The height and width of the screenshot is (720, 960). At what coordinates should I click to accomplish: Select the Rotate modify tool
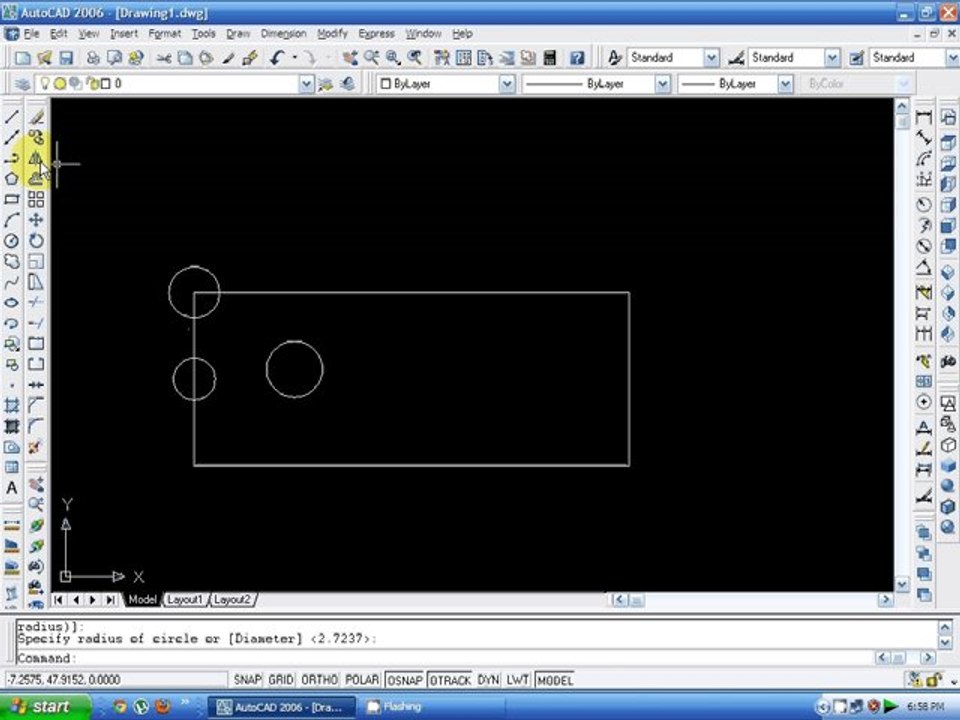tap(36, 241)
